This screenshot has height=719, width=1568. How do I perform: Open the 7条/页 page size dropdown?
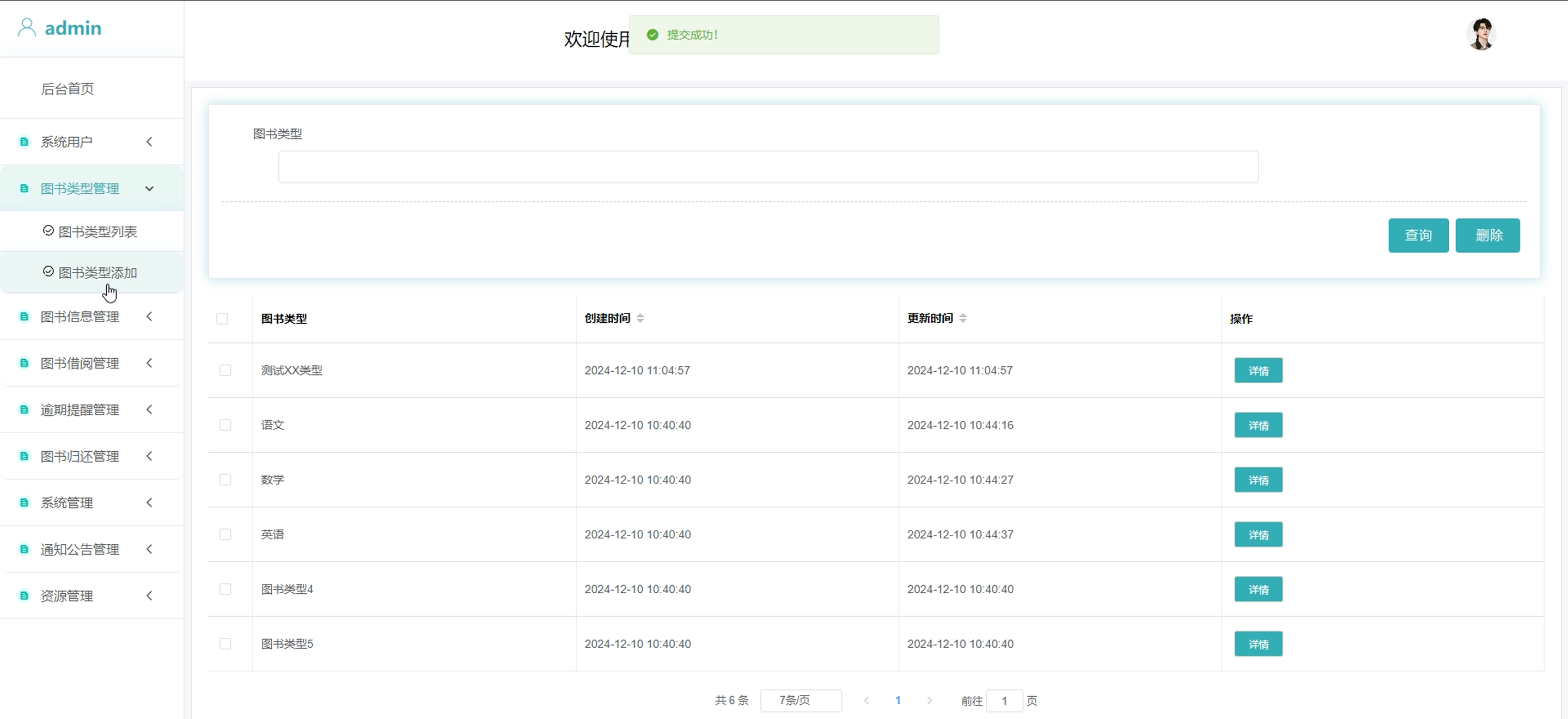tap(801, 700)
